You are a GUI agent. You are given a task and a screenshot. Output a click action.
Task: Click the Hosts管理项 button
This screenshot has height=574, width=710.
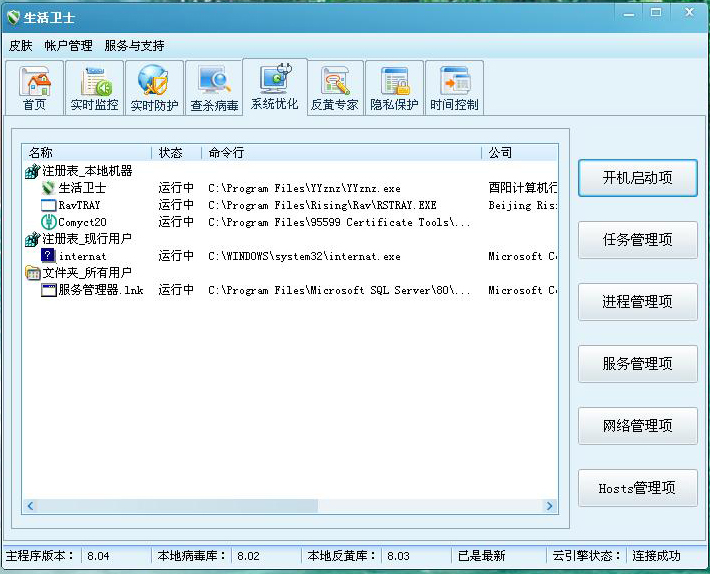pos(637,488)
